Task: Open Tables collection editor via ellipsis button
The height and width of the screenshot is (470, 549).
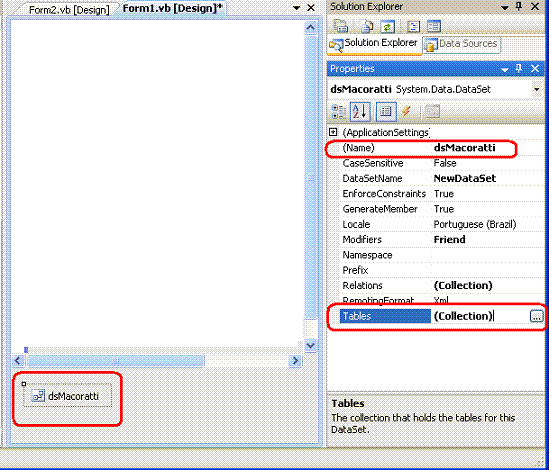Action: click(x=536, y=316)
